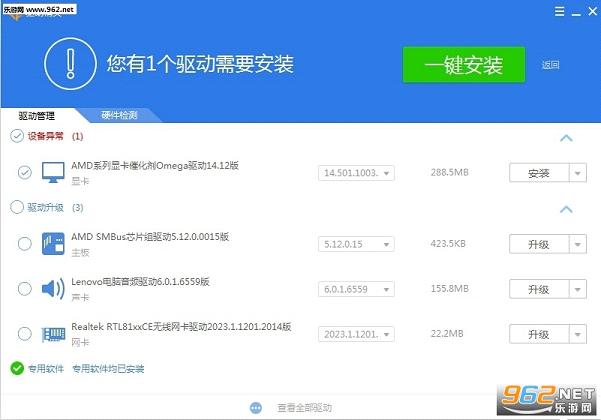The image size is (601, 420).
Task: Click the green checkmark beside 专用软件
Action: 17,368
